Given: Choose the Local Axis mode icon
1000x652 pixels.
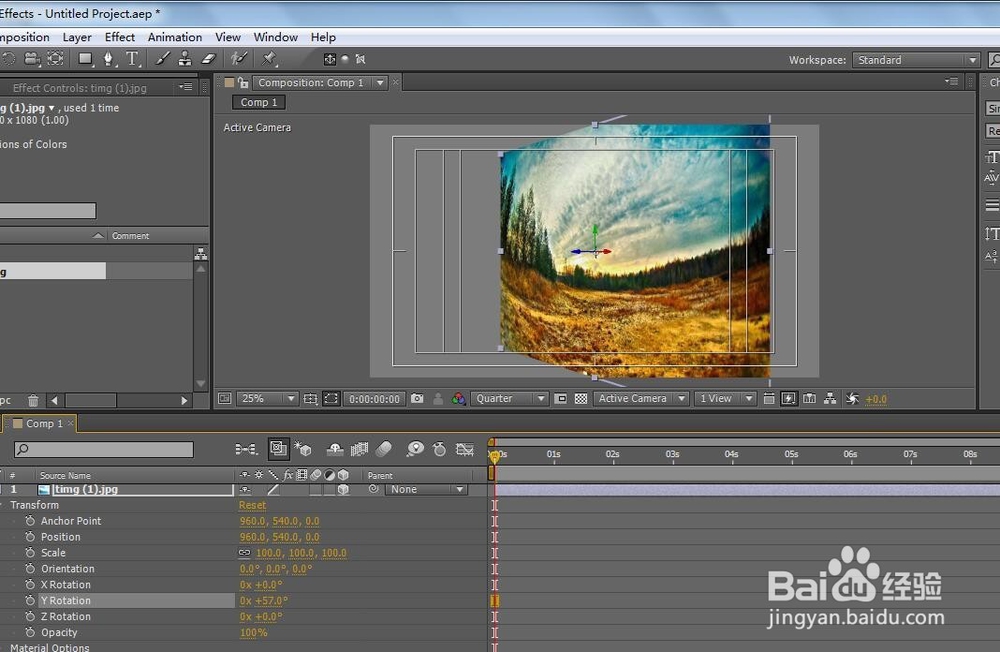Looking at the screenshot, I should pyautogui.click(x=330, y=59).
